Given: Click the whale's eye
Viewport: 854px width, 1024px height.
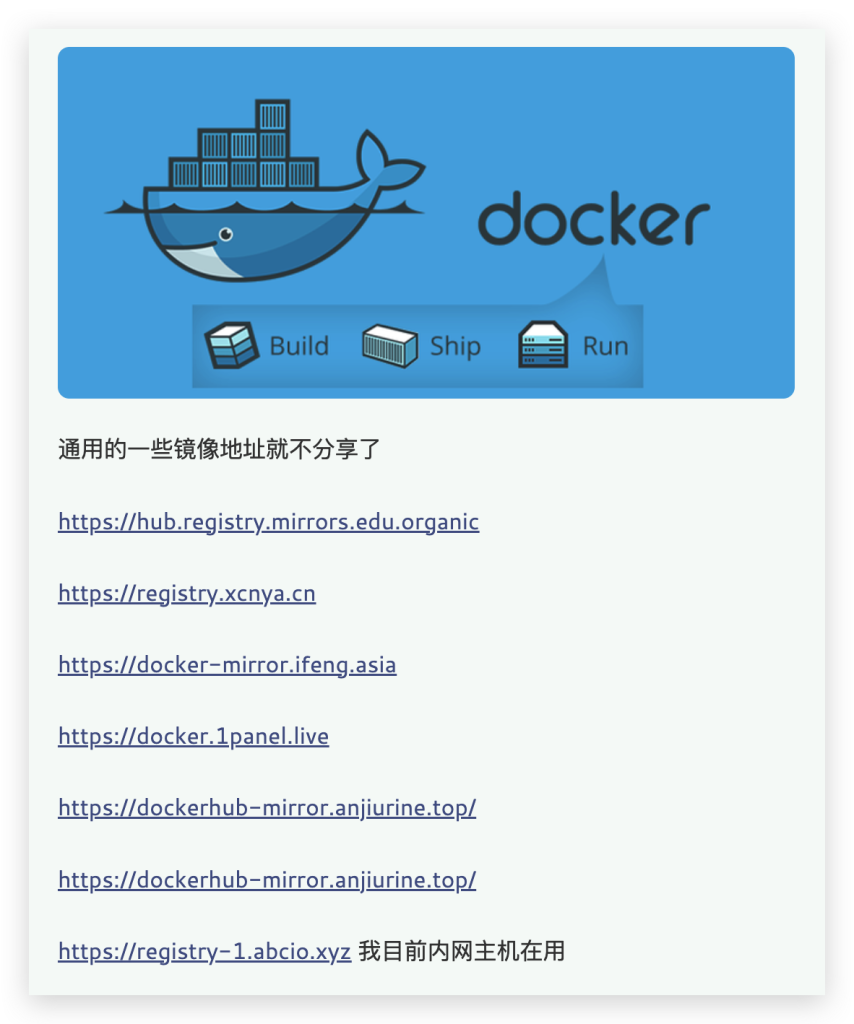Looking at the screenshot, I should pyautogui.click(x=226, y=234).
